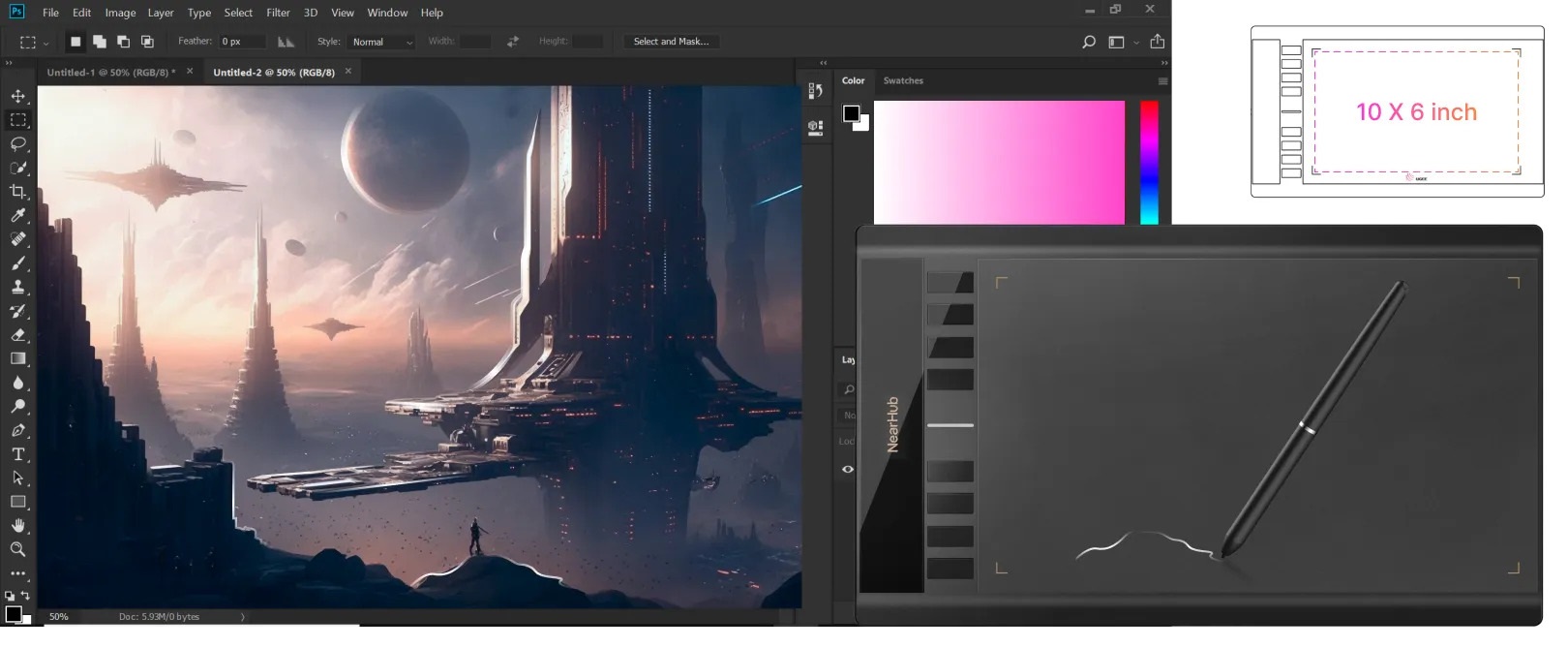Select the History Brush tool
This screenshot has width=1568, height=648.
17,311
